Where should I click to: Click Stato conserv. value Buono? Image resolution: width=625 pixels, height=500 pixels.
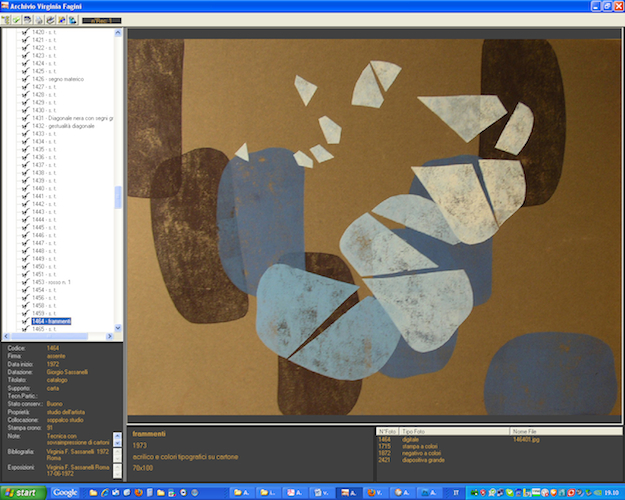tap(55, 404)
